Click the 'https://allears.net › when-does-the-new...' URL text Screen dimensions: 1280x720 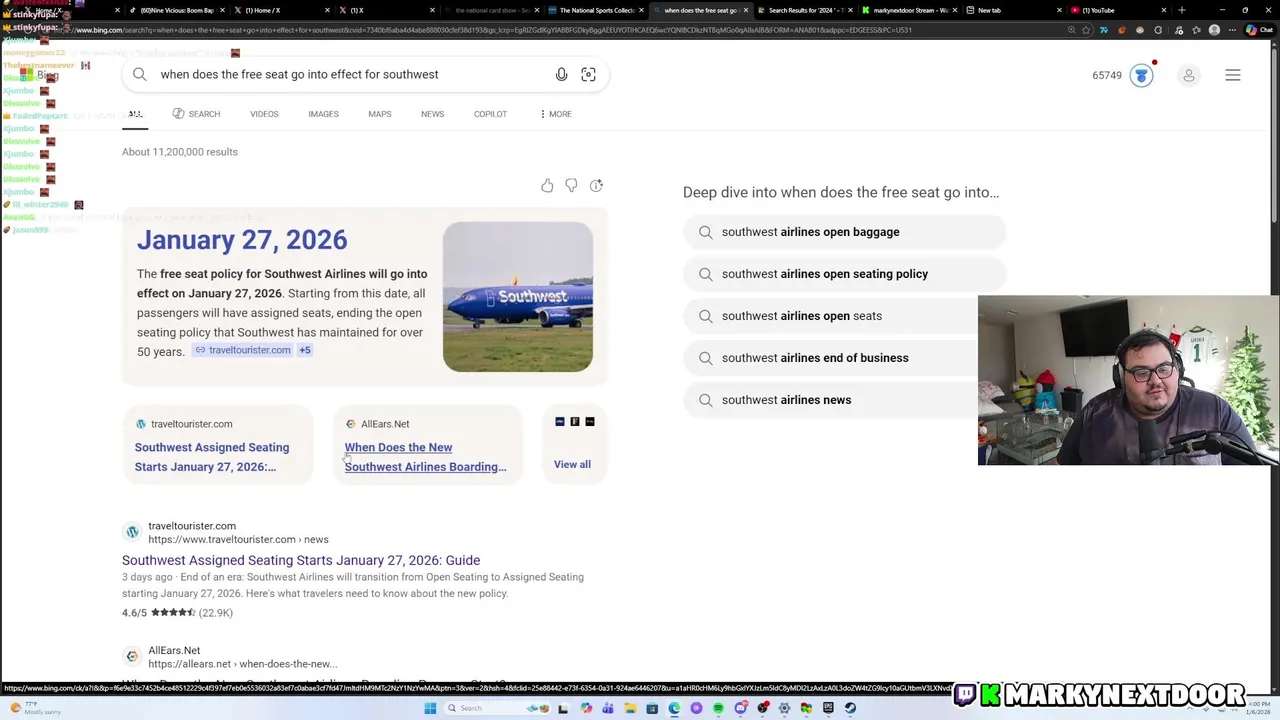243,664
